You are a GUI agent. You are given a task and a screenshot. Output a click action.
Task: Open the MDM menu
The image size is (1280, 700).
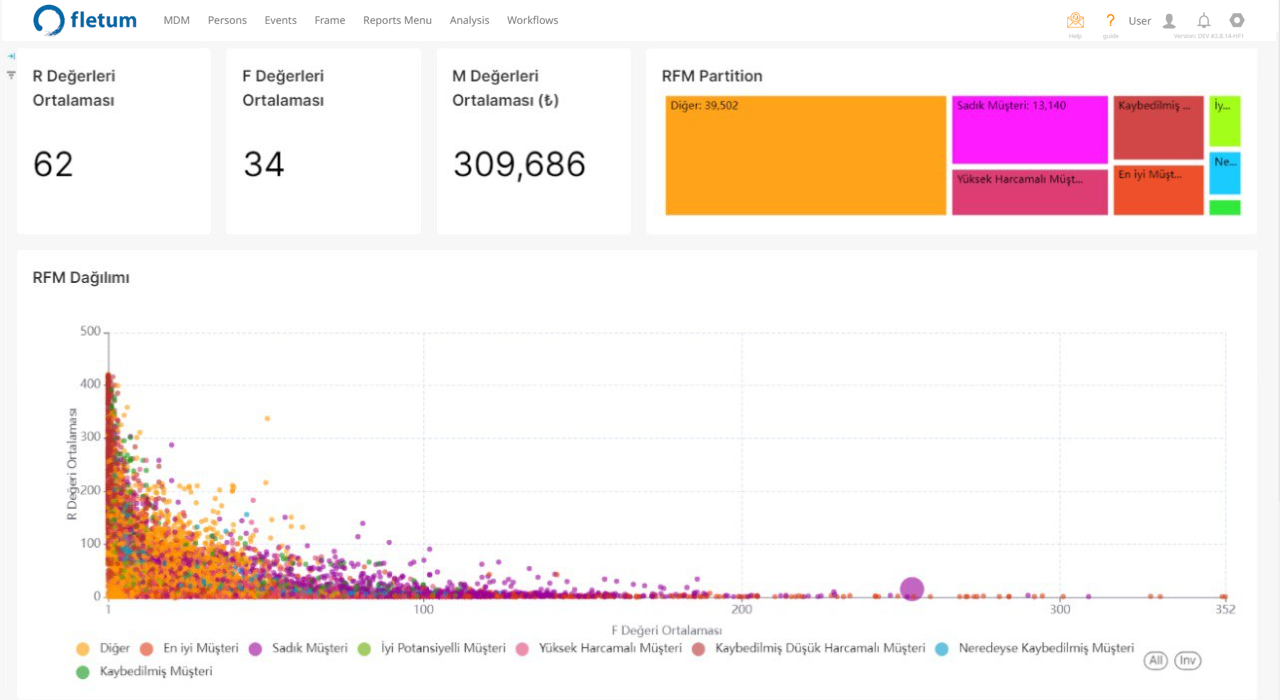pyautogui.click(x=176, y=20)
